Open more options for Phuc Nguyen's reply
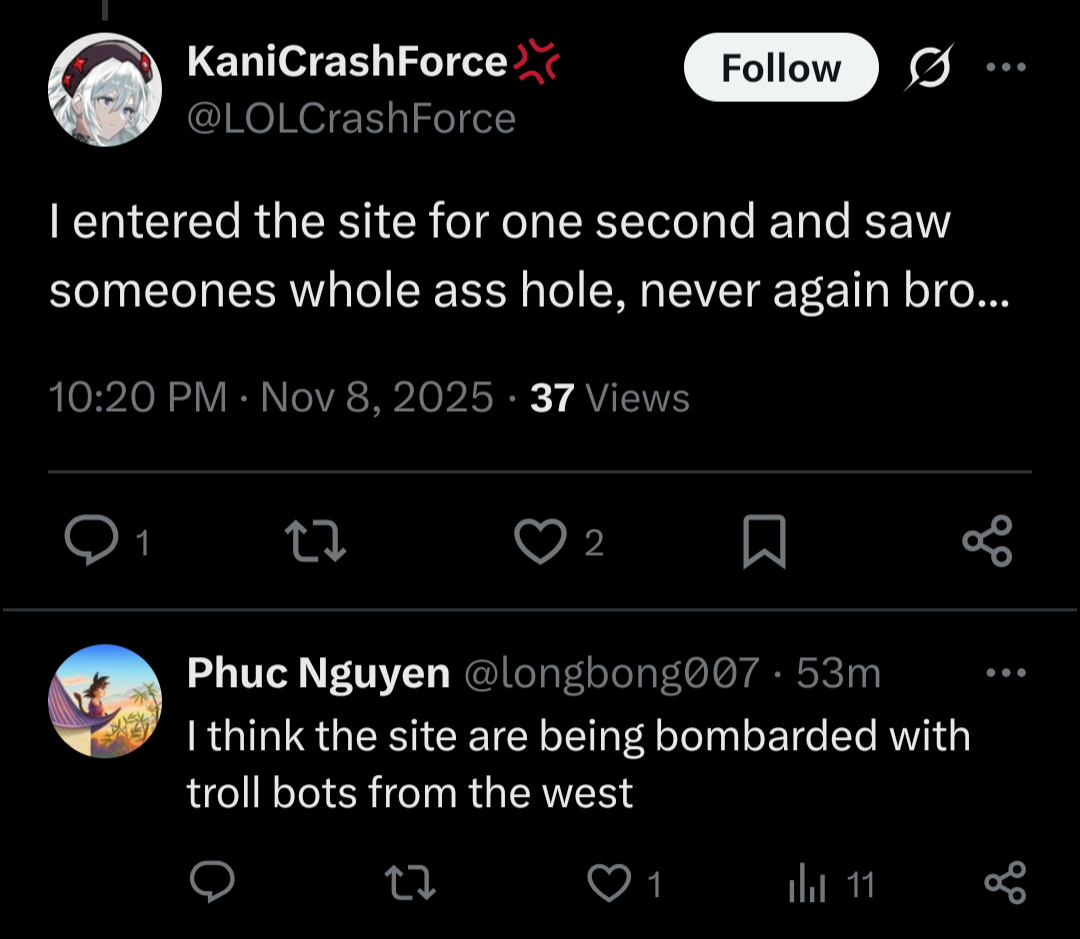This screenshot has height=939, width=1080. pyautogui.click(x=1005, y=673)
